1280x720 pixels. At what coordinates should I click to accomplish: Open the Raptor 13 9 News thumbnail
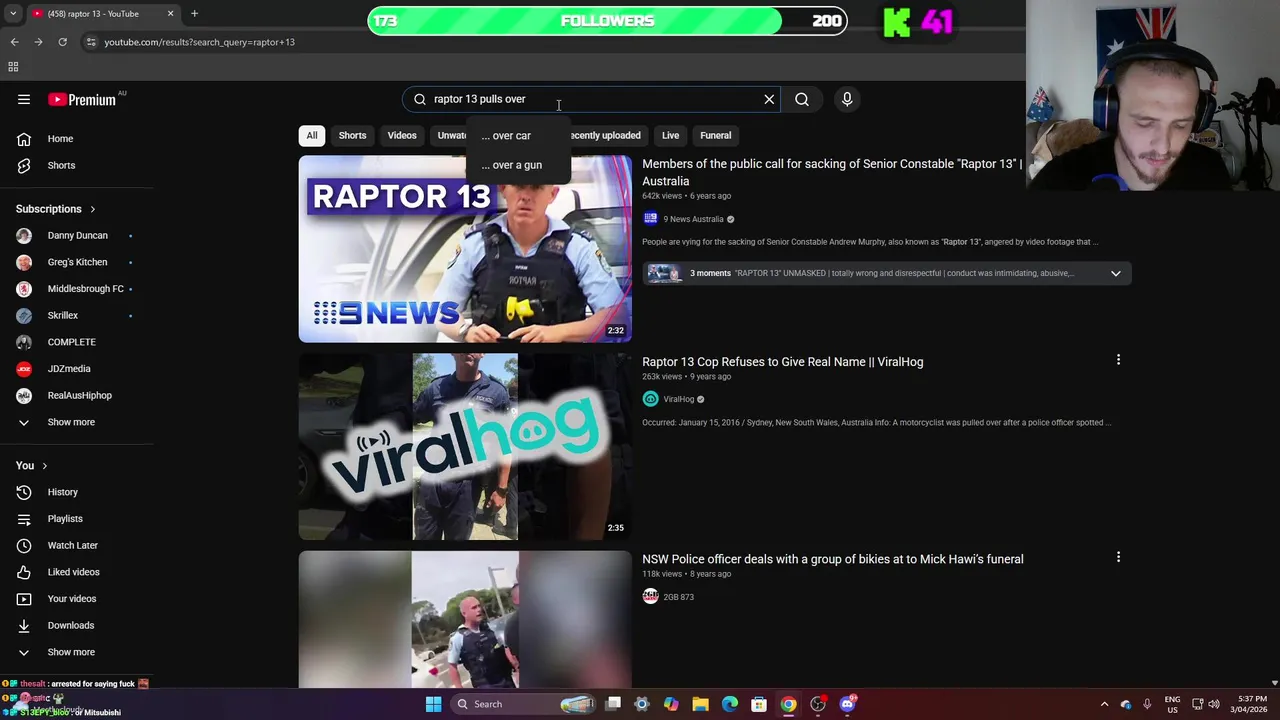coord(465,249)
